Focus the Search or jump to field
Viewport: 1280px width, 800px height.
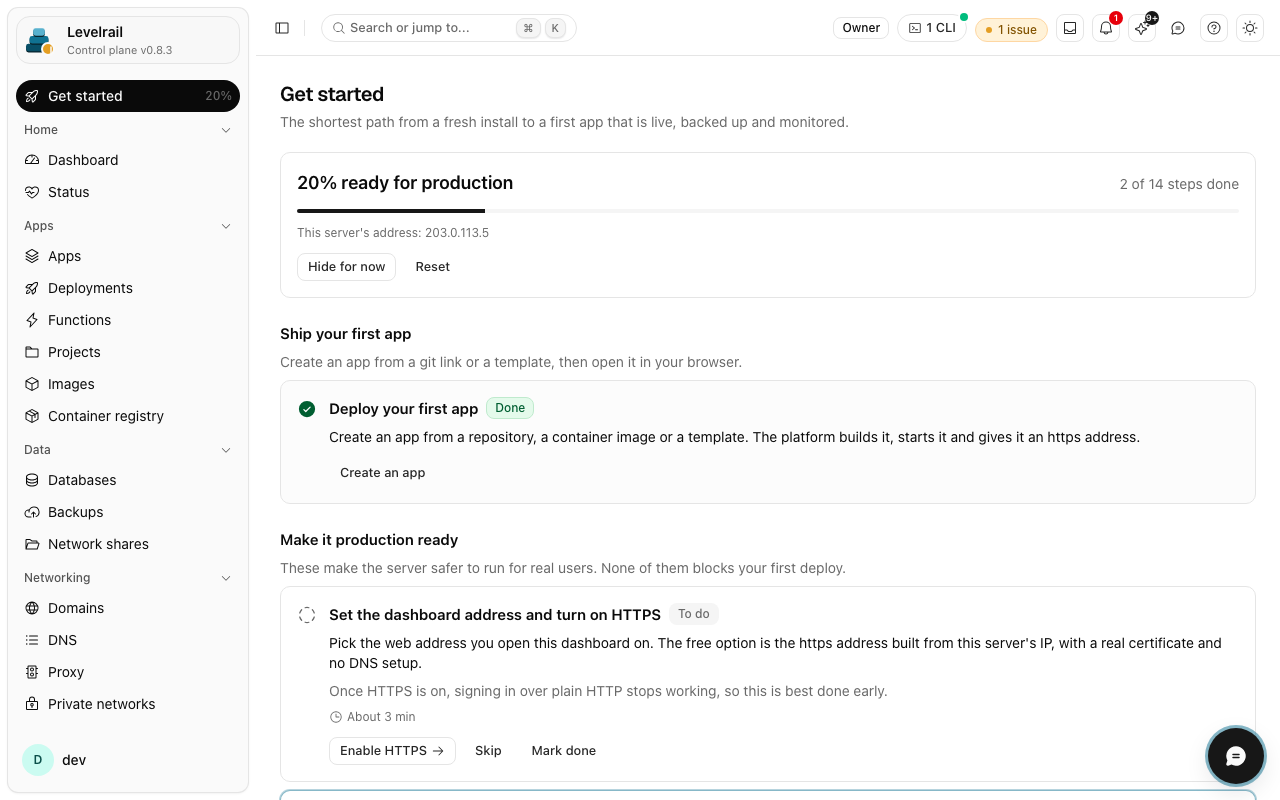[449, 28]
